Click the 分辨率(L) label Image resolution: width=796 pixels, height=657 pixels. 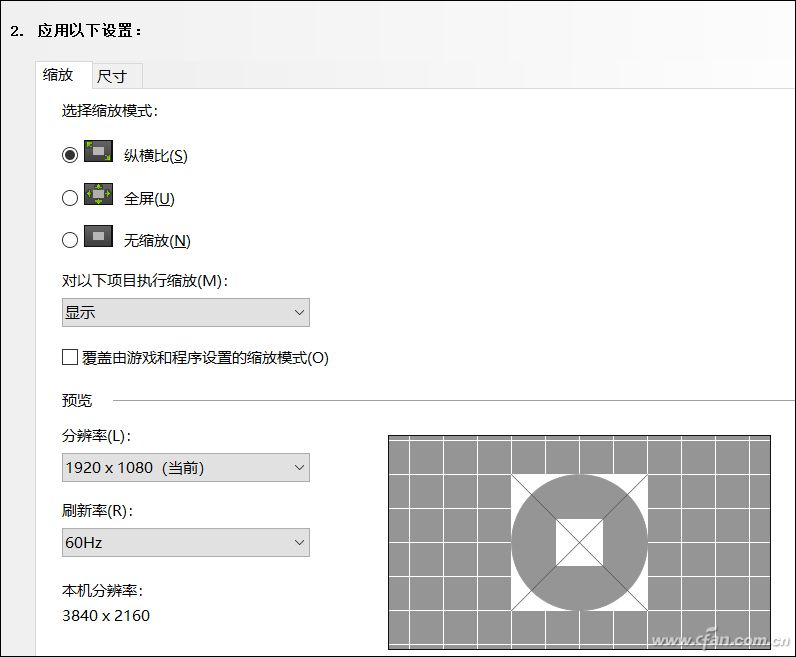[x=97, y=436]
